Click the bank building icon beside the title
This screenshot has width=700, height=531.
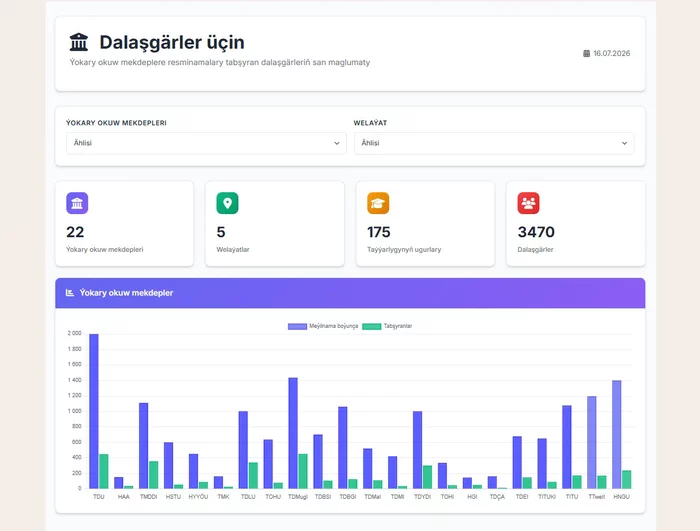tap(79, 42)
